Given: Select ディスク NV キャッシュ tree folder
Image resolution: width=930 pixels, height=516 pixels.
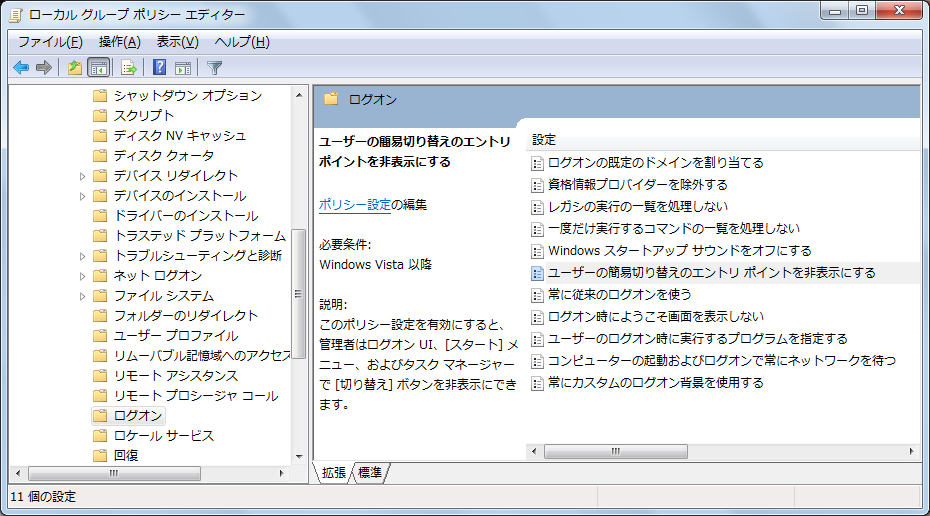Looking at the screenshot, I should point(179,136).
